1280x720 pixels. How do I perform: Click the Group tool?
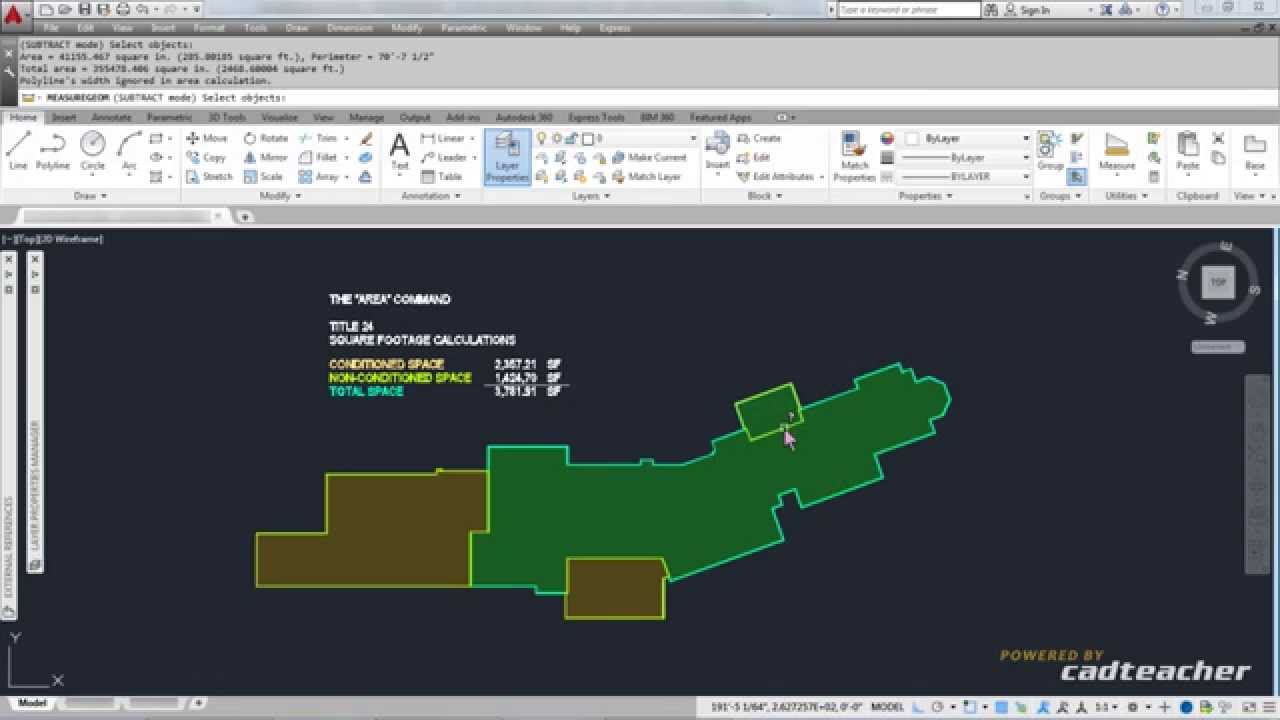[x=1050, y=150]
